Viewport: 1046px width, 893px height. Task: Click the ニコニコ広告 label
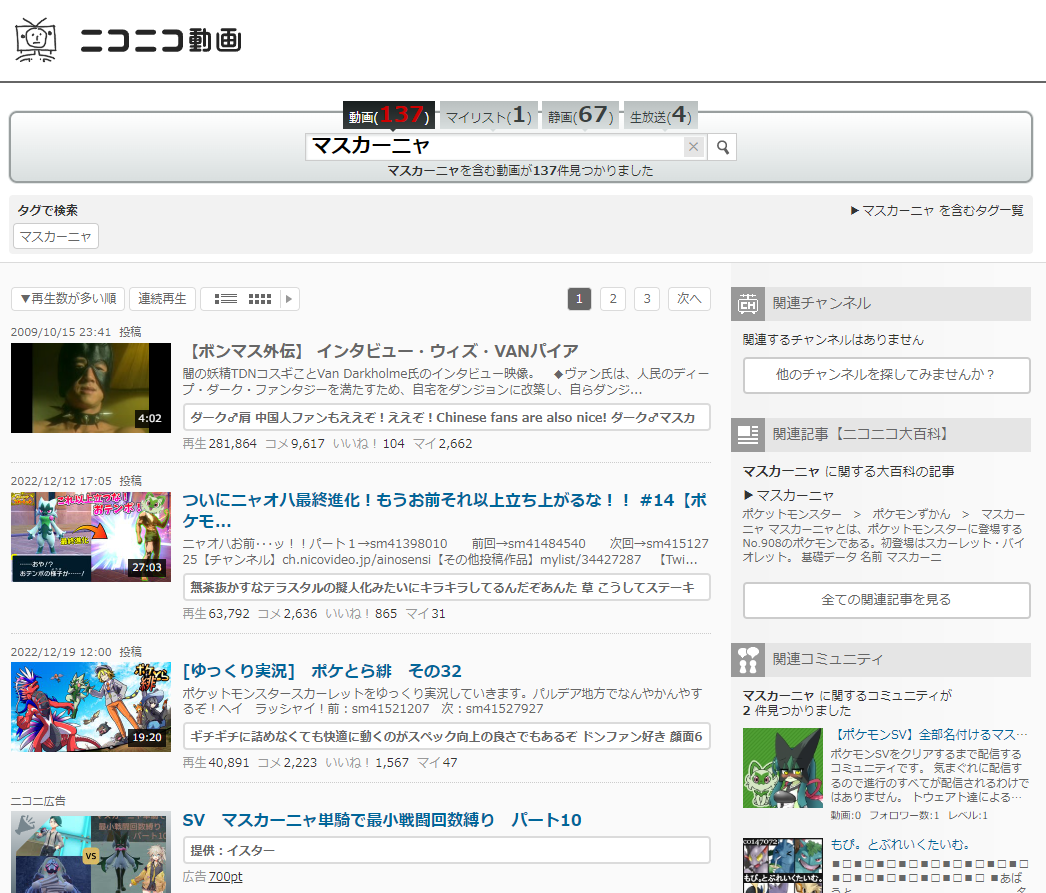[x=38, y=801]
